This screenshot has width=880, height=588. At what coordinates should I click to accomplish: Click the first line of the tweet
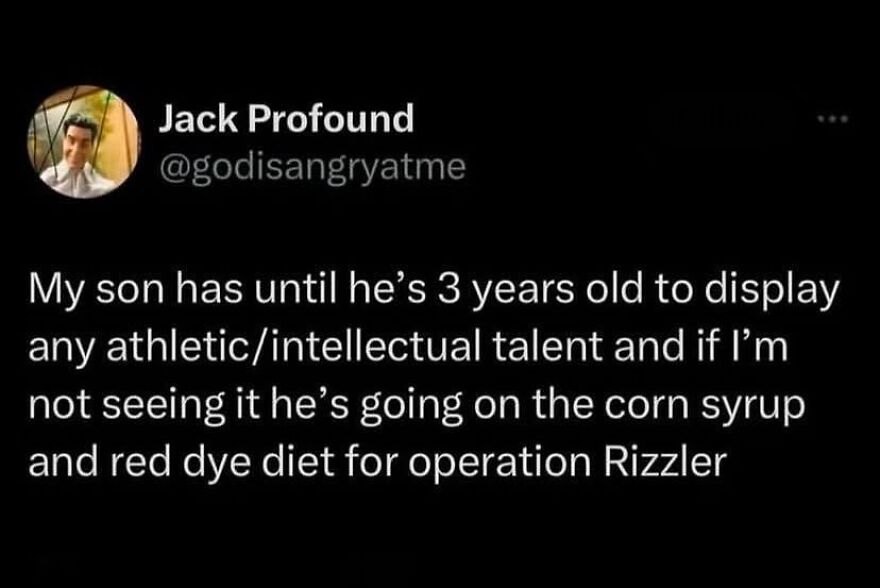pyautogui.click(x=435, y=290)
